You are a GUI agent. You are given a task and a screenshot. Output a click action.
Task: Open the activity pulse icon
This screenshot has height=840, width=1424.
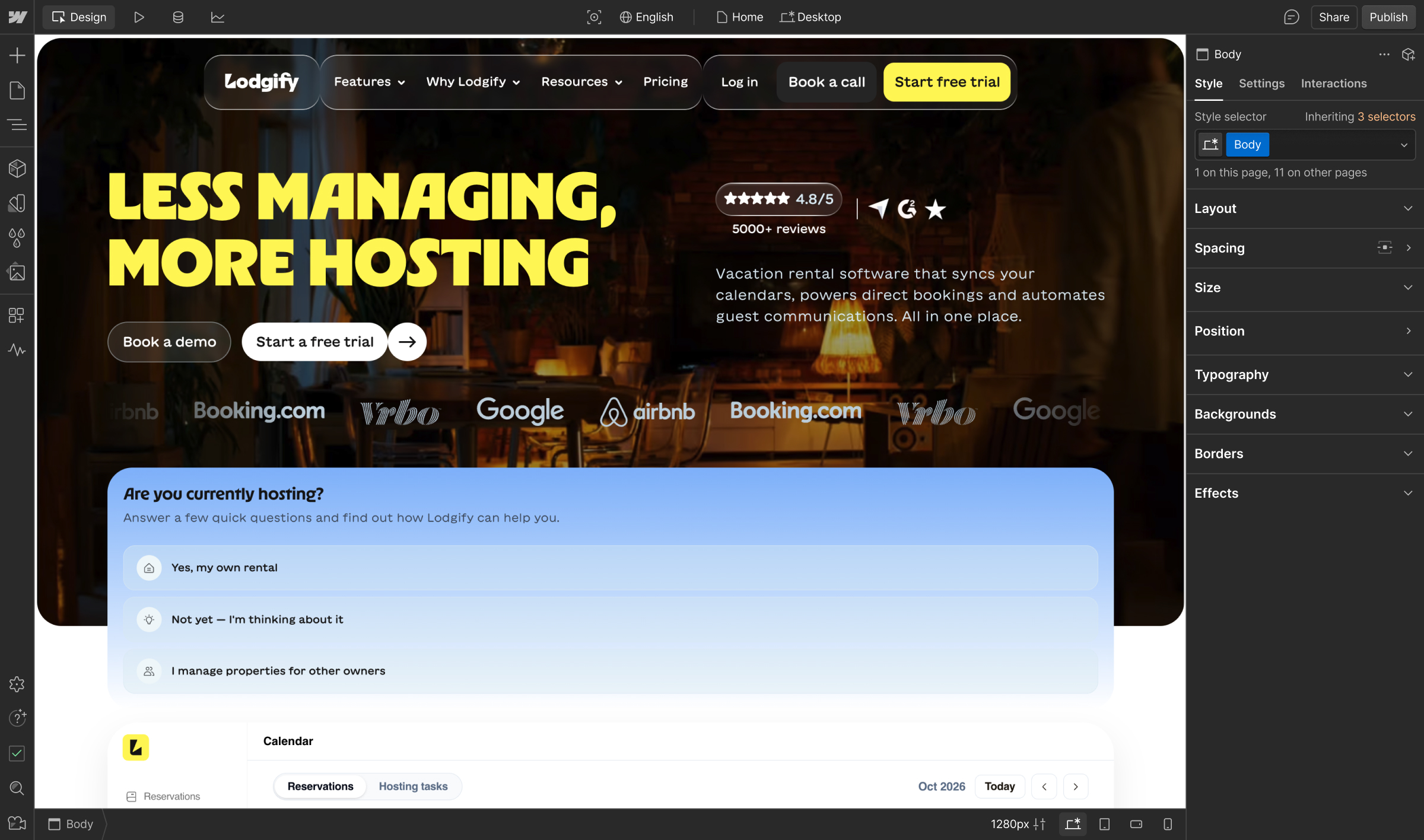coord(17,349)
